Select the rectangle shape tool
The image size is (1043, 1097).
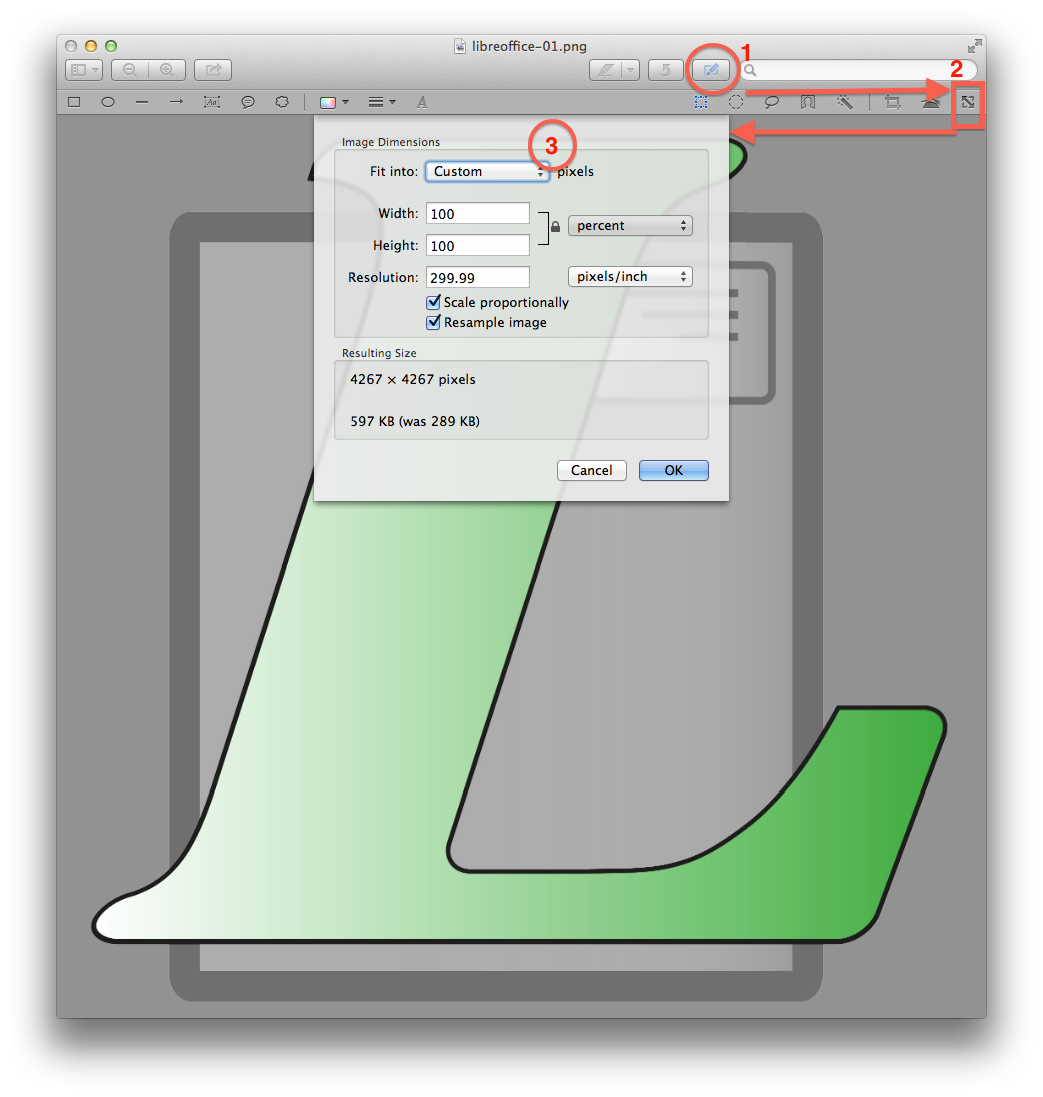[x=73, y=101]
